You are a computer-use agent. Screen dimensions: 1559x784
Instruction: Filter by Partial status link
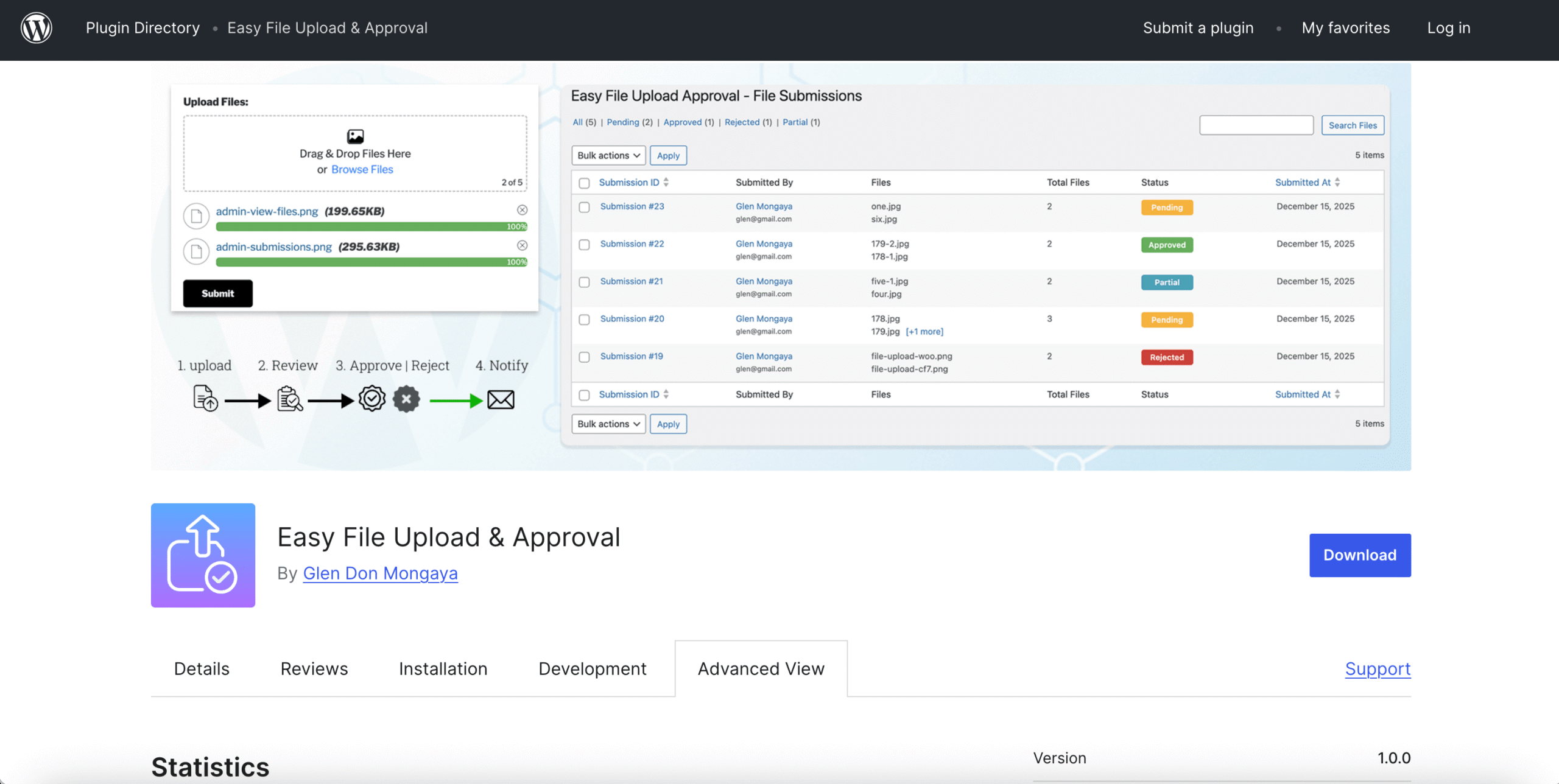[x=795, y=122]
